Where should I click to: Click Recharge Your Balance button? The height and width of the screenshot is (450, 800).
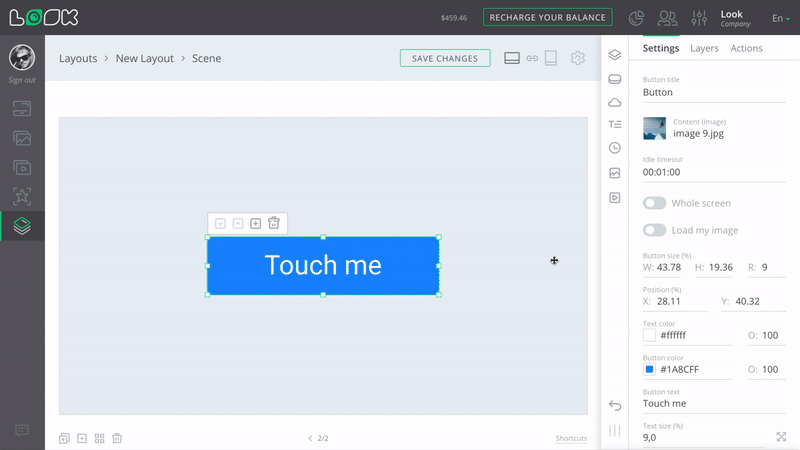[x=548, y=17]
